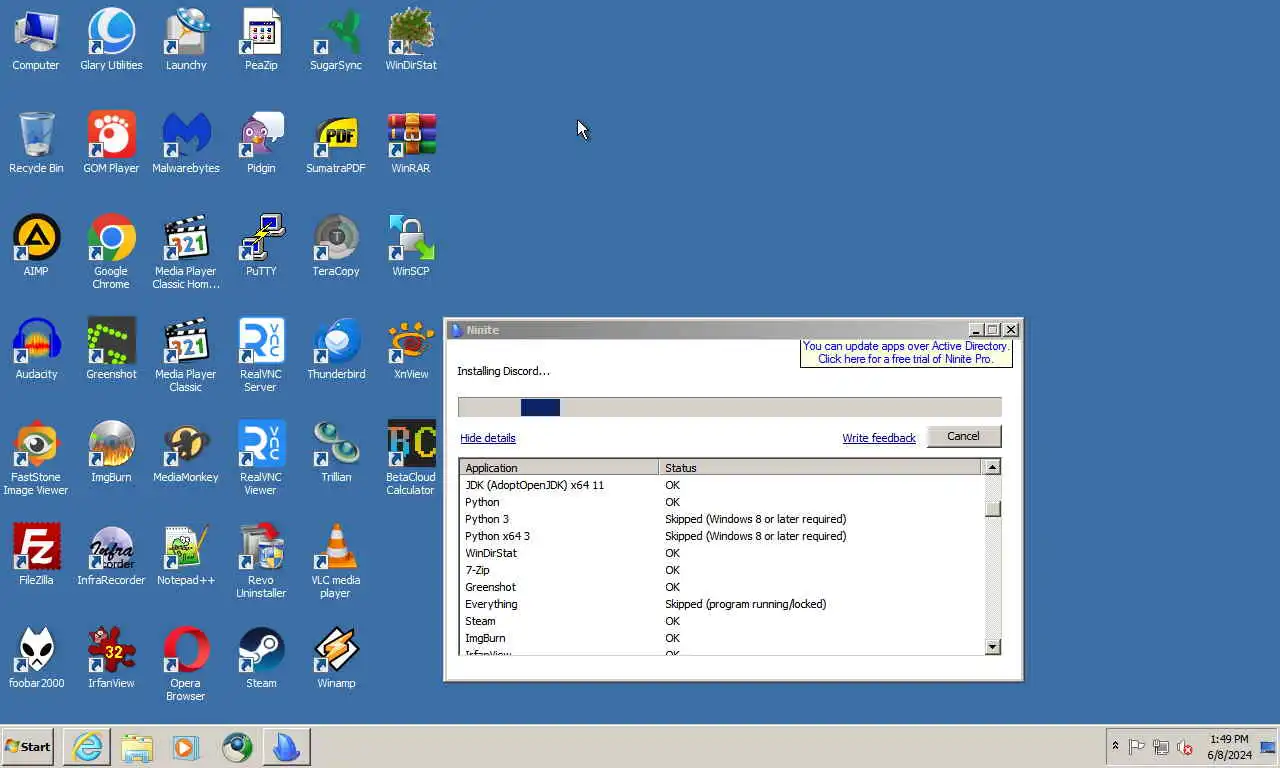Select the Python x64 3 row
Image resolution: width=1280 pixels, height=768 pixels.
721,536
